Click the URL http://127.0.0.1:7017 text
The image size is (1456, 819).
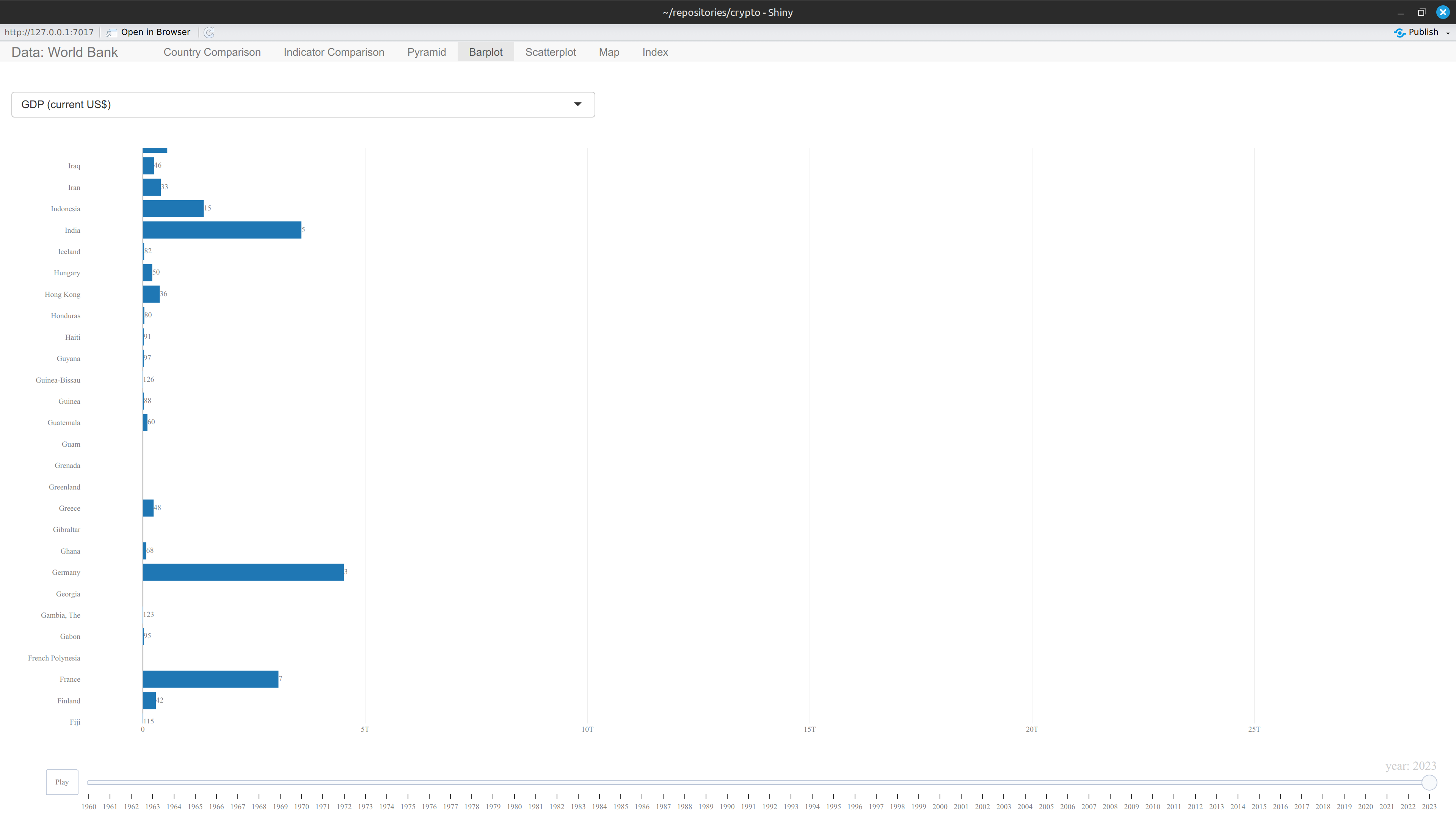(49, 32)
